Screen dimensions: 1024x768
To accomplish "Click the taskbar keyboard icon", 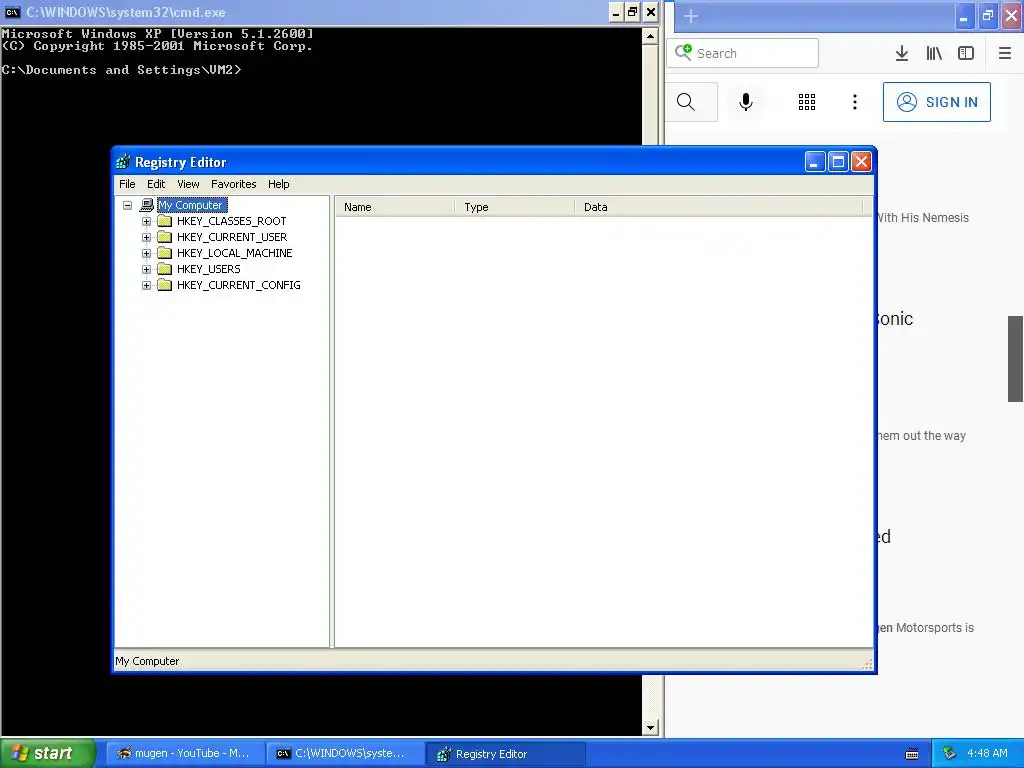I will pos(912,754).
